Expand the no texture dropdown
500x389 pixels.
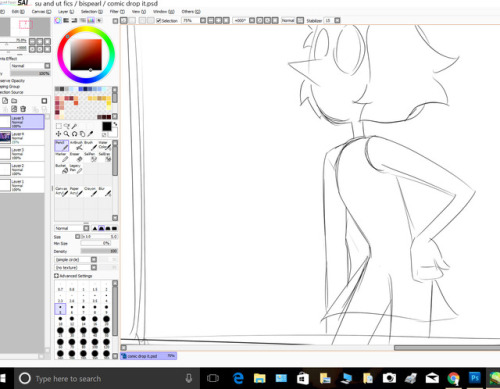pyautogui.click(x=76, y=267)
